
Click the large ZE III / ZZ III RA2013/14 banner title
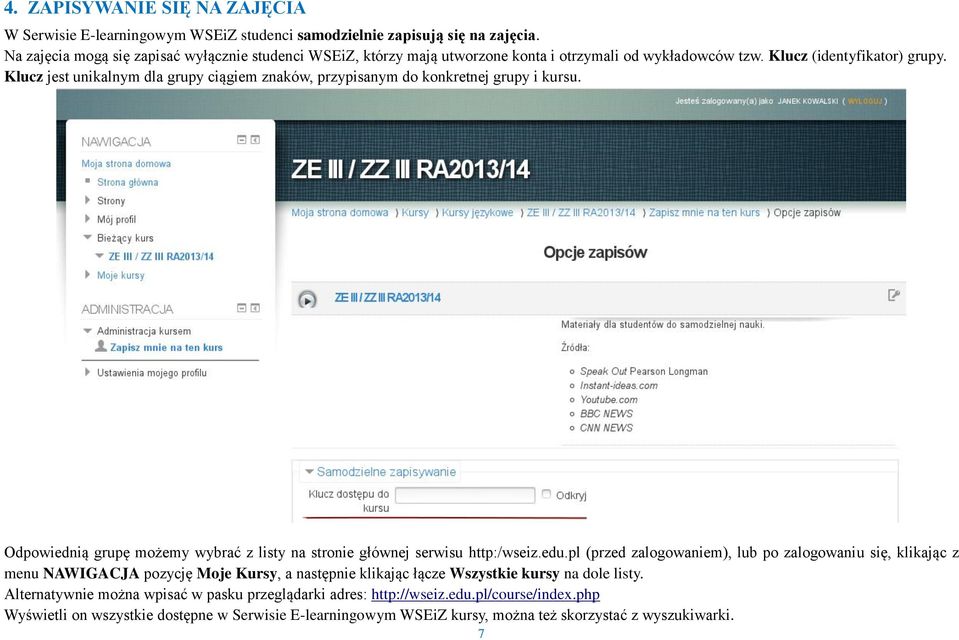410,169
